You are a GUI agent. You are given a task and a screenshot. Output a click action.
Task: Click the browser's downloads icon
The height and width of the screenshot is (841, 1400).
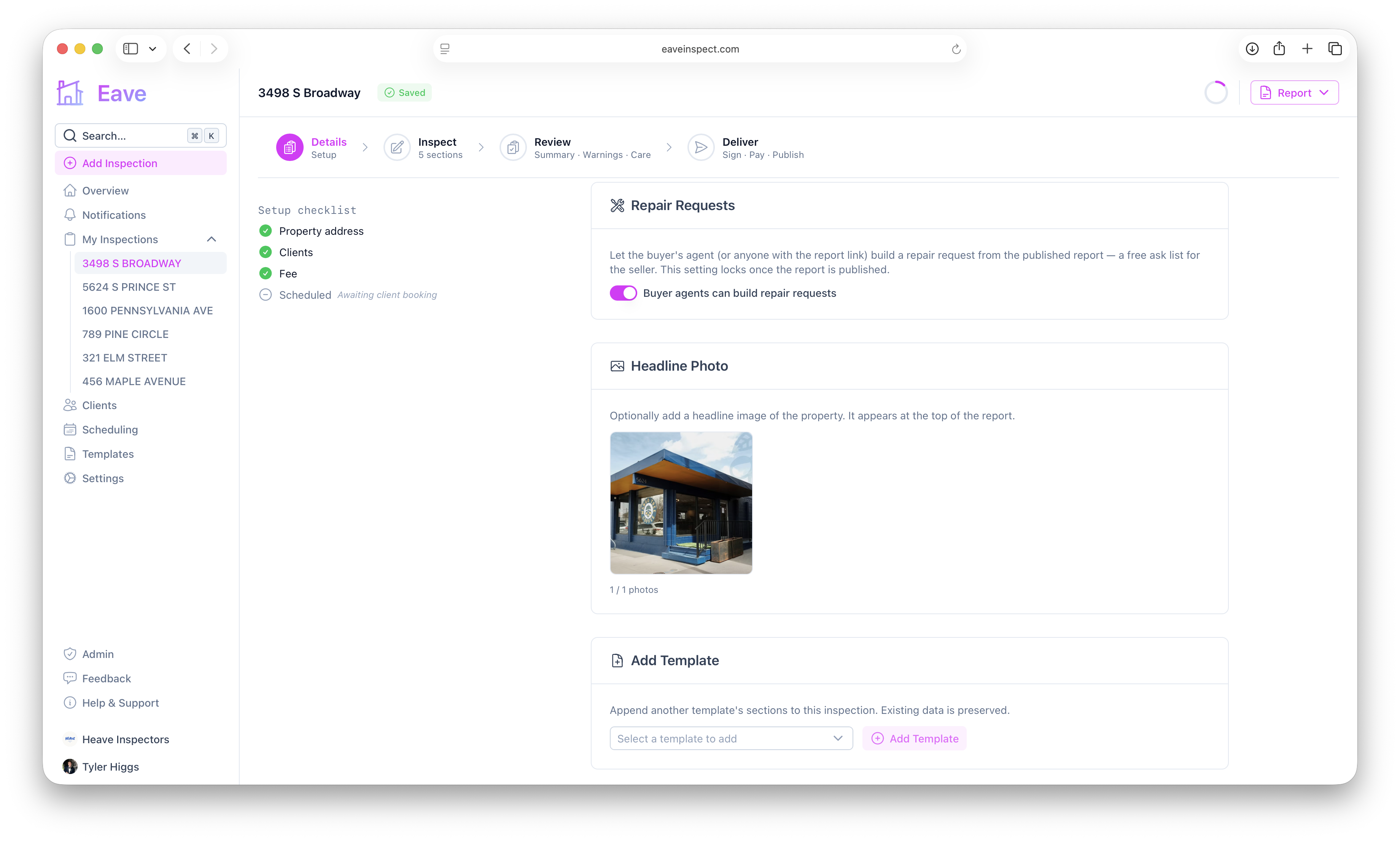pyautogui.click(x=1252, y=49)
